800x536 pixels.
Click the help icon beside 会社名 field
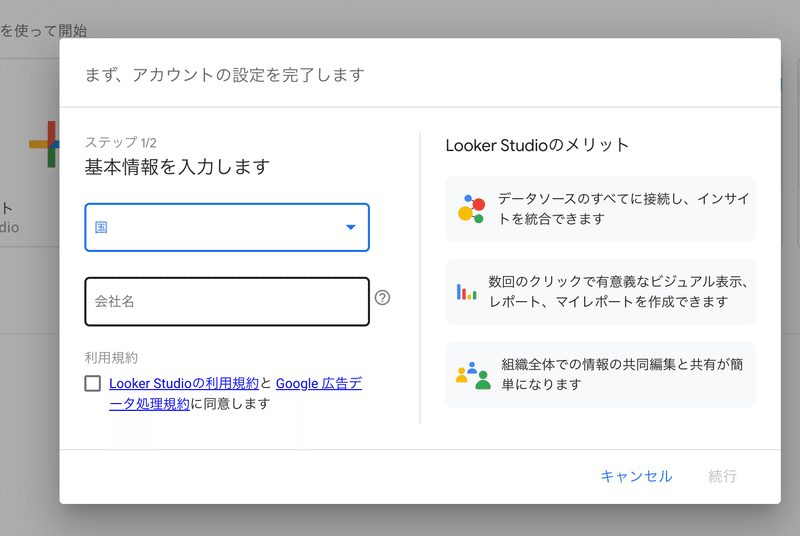coord(382,298)
